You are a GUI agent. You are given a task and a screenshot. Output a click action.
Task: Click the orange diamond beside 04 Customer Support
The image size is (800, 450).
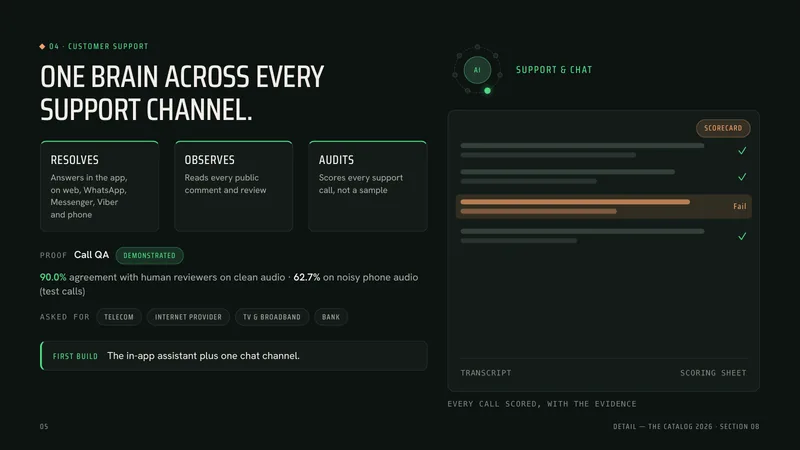click(x=42, y=46)
